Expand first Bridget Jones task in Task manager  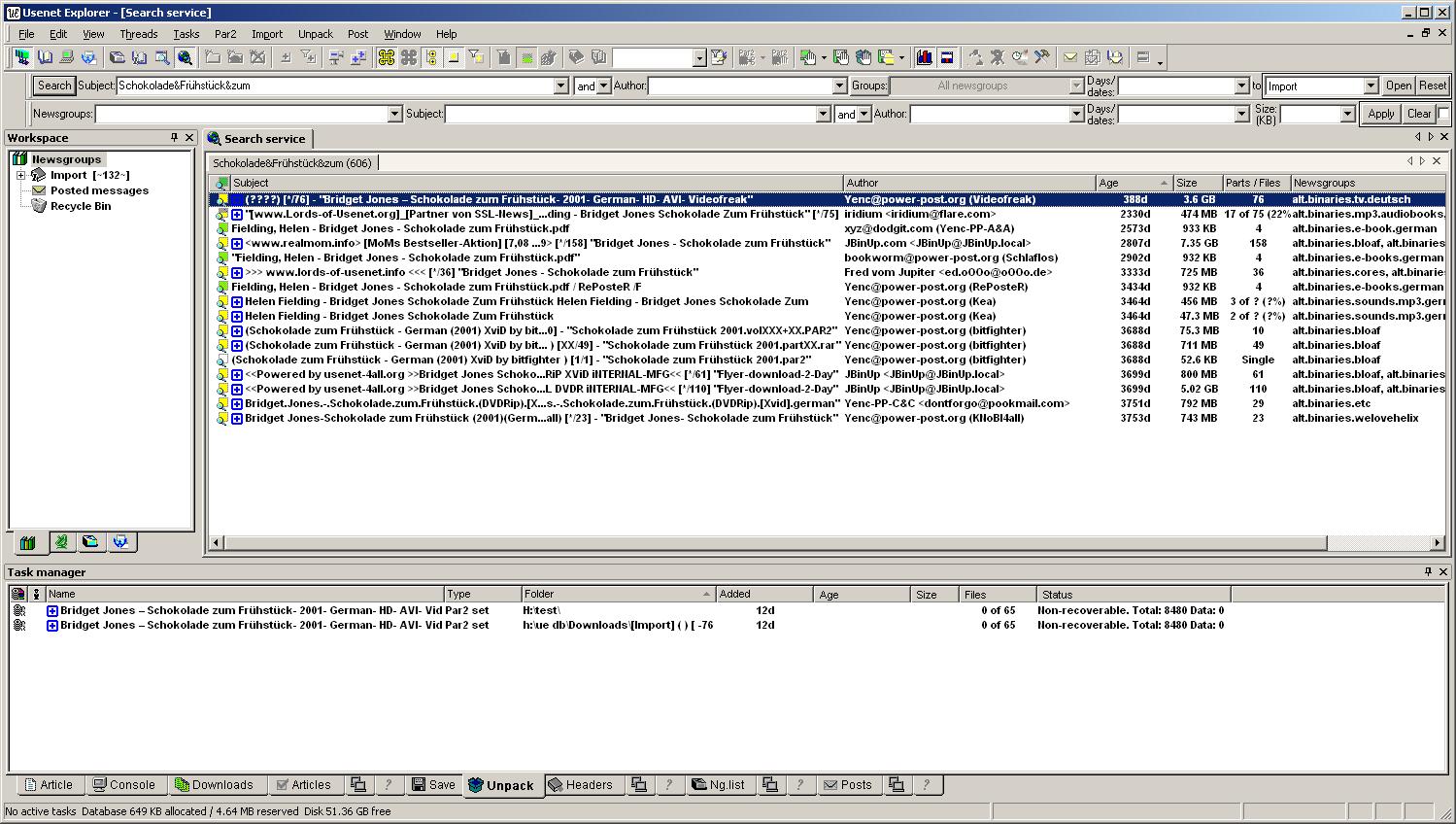[x=52, y=611]
